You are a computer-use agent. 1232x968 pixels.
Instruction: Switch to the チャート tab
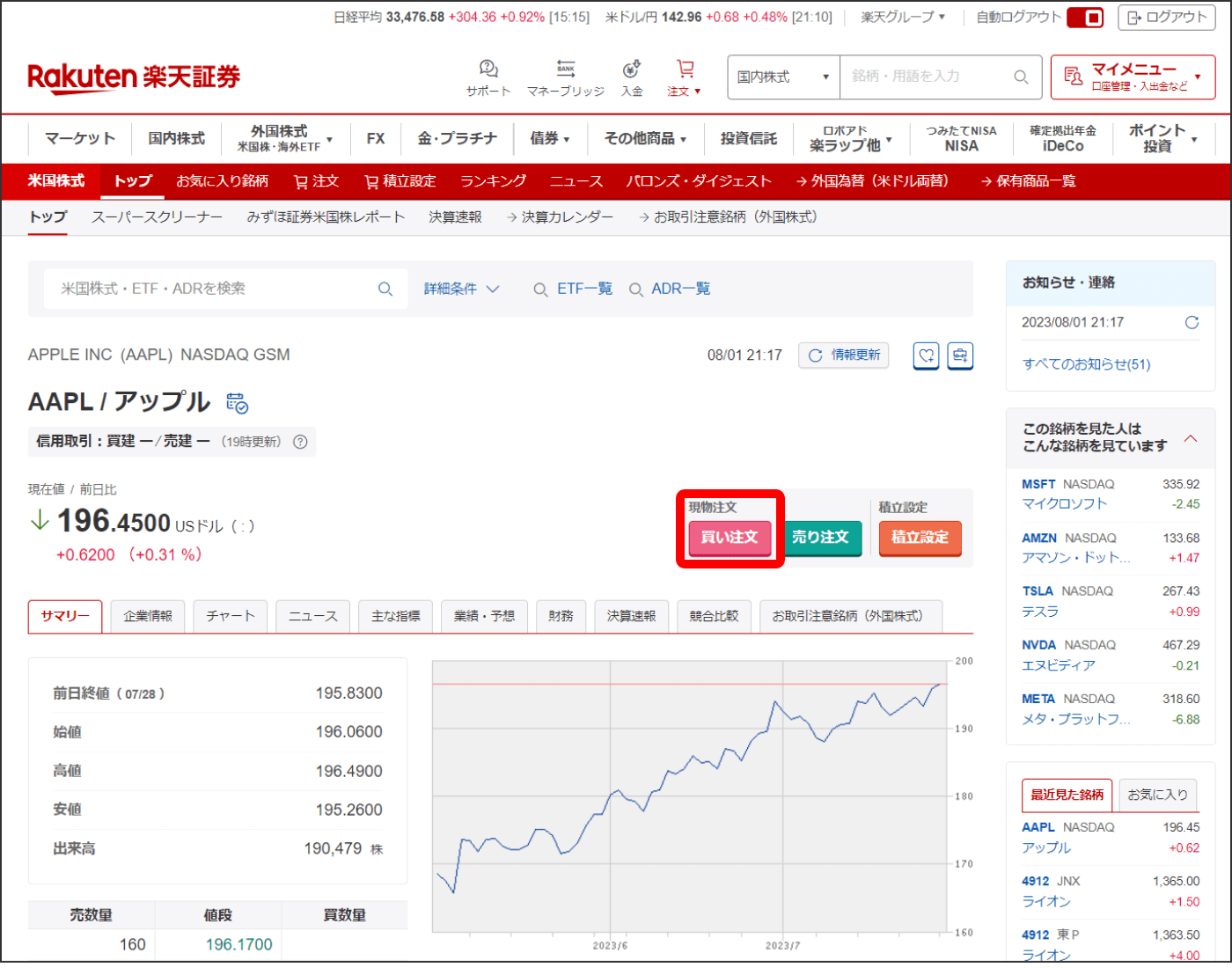tap(231, 617)
